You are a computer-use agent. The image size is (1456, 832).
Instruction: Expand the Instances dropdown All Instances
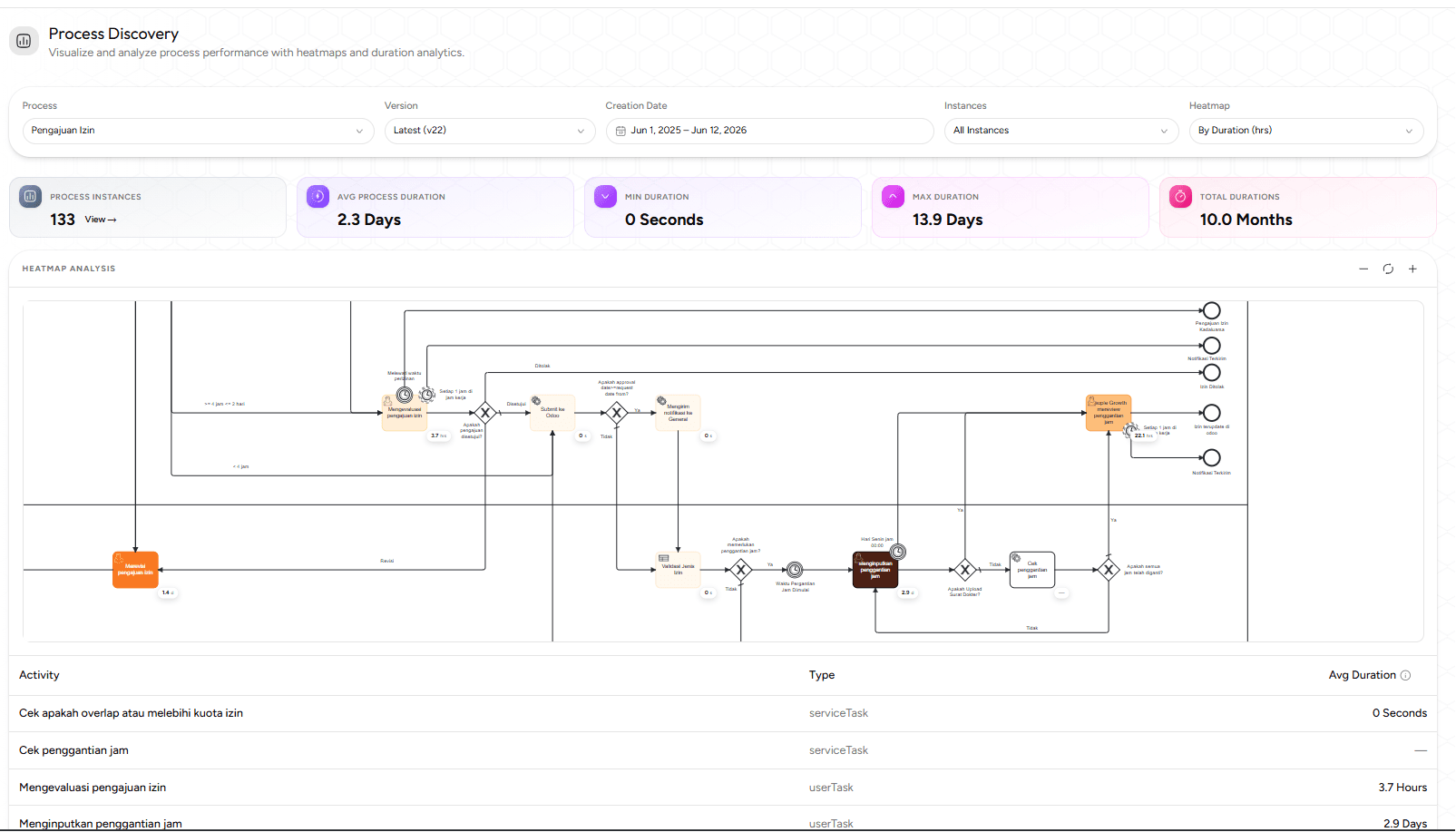point(1061,131)
